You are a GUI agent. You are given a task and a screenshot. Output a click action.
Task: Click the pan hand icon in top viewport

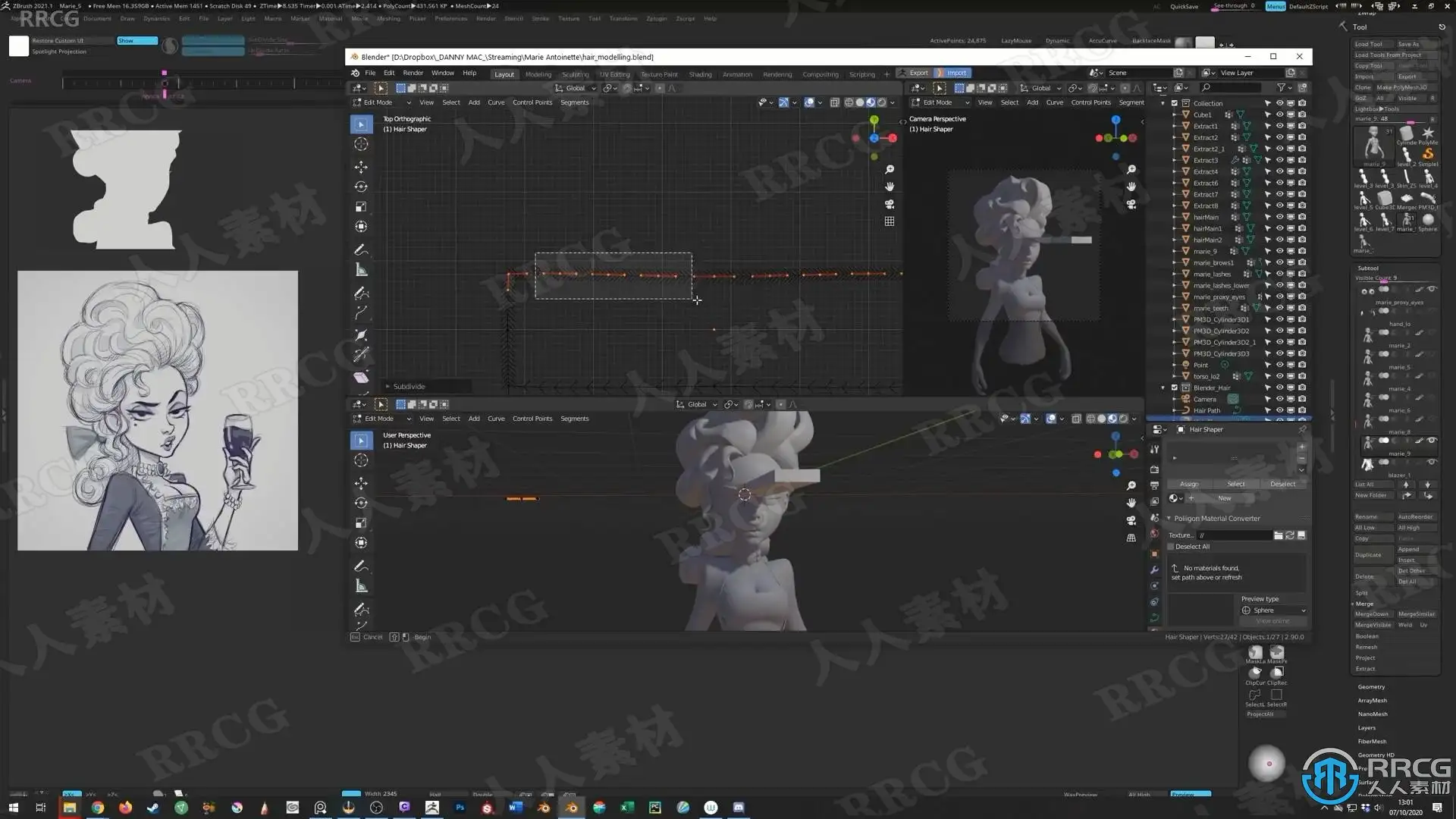(890, 187)
